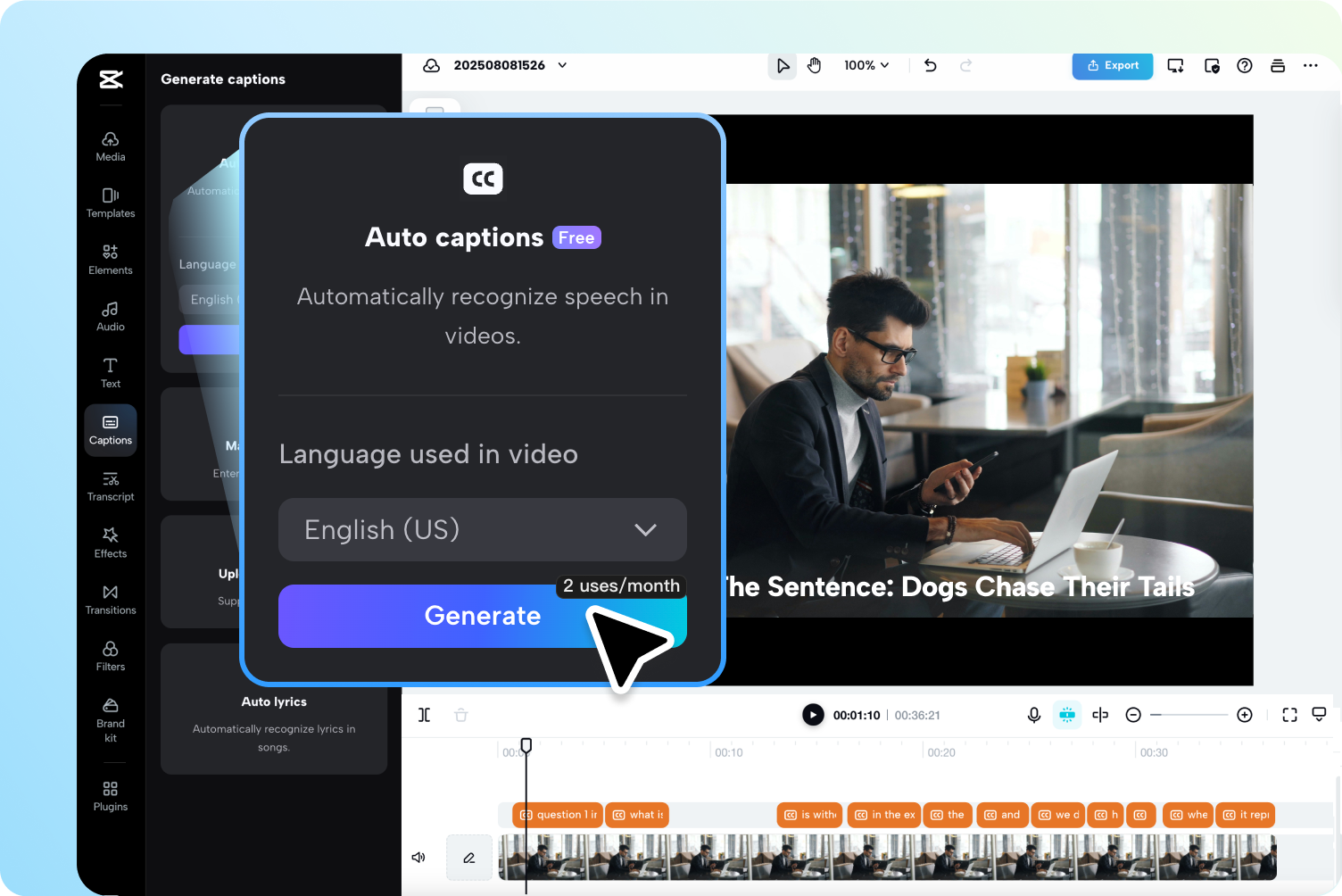The width and height of the screenshot is (1342, 896).
Task: Click the stacked layers icon in top bar
Action: (1278, 65)
